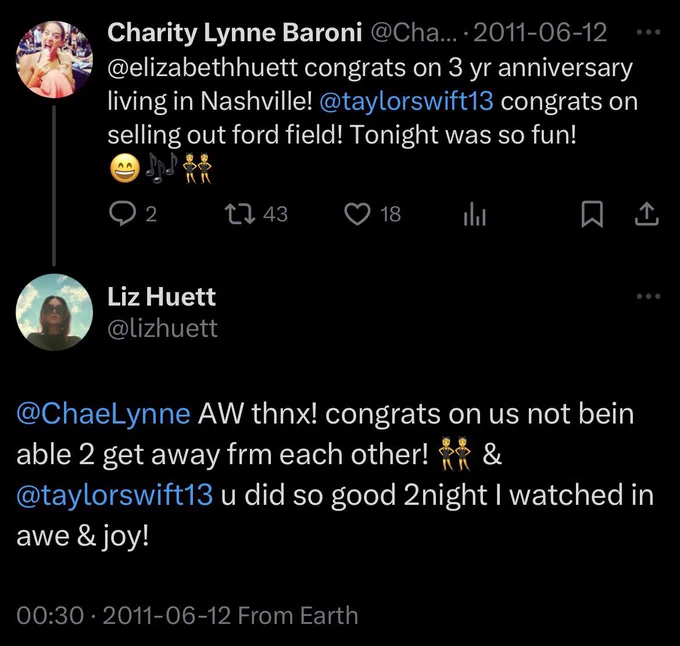Like the tweet with 18 likes
Image resolution: width=680 pixels, height=646 pixels.
357,214
